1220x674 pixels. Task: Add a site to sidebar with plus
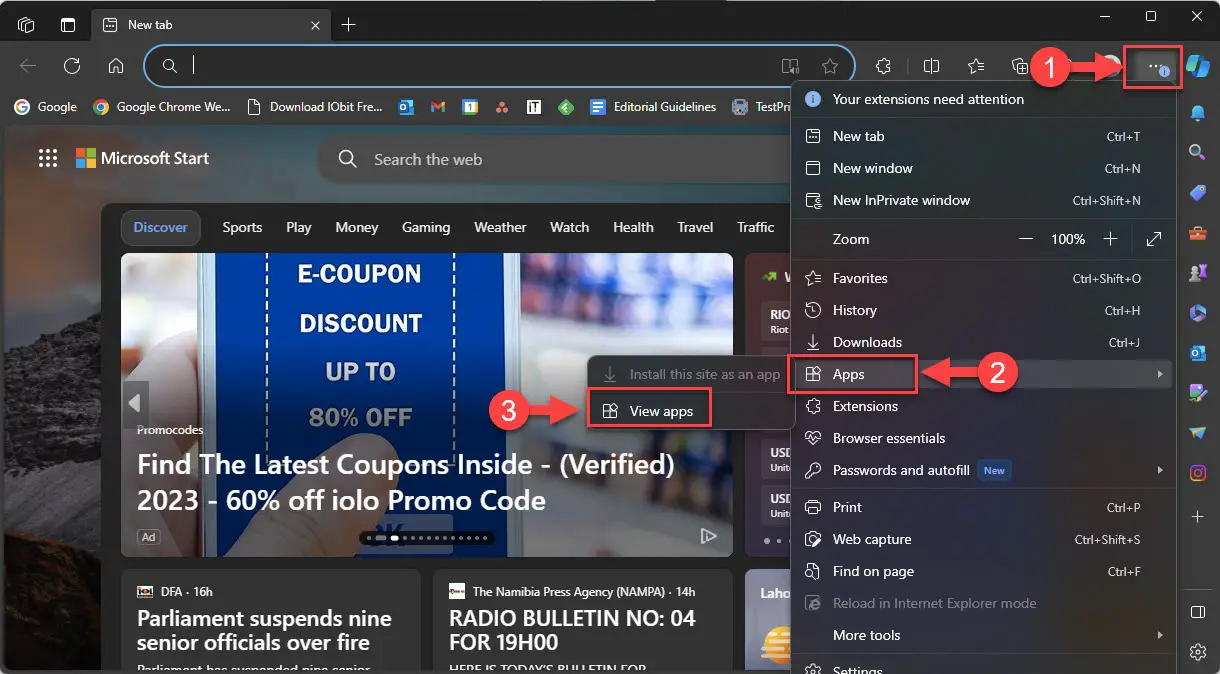pos(1197,516)
